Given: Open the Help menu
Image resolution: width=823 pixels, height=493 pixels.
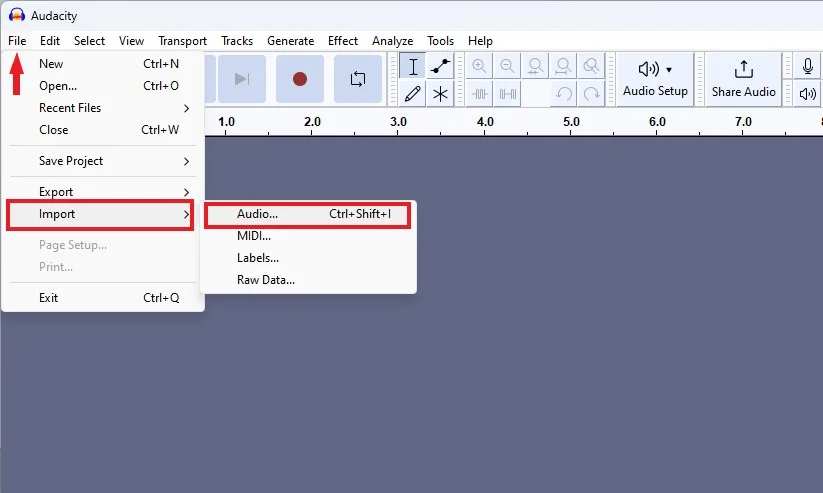Looking at the screenshot, I should pos(480,40).
